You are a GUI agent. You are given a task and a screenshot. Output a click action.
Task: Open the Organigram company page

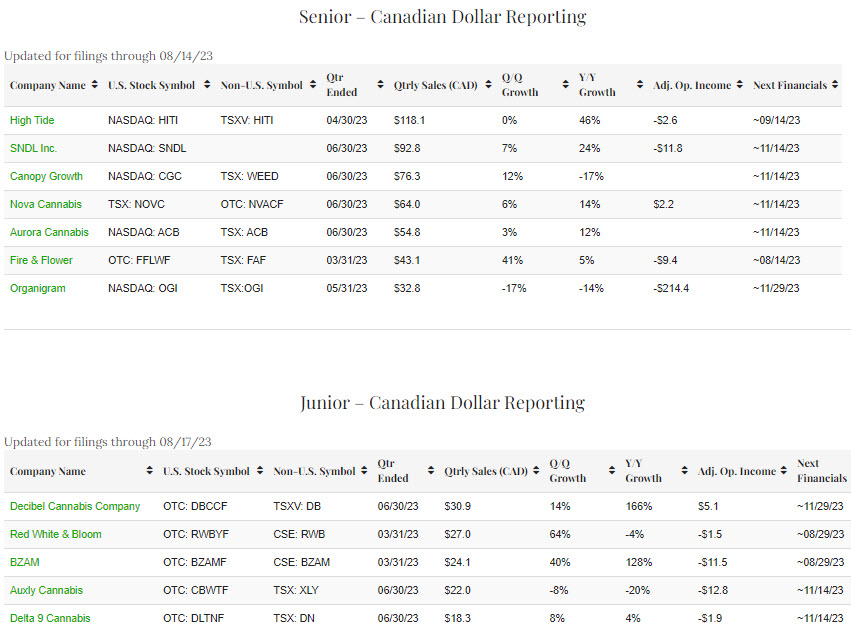click(36, 288)
